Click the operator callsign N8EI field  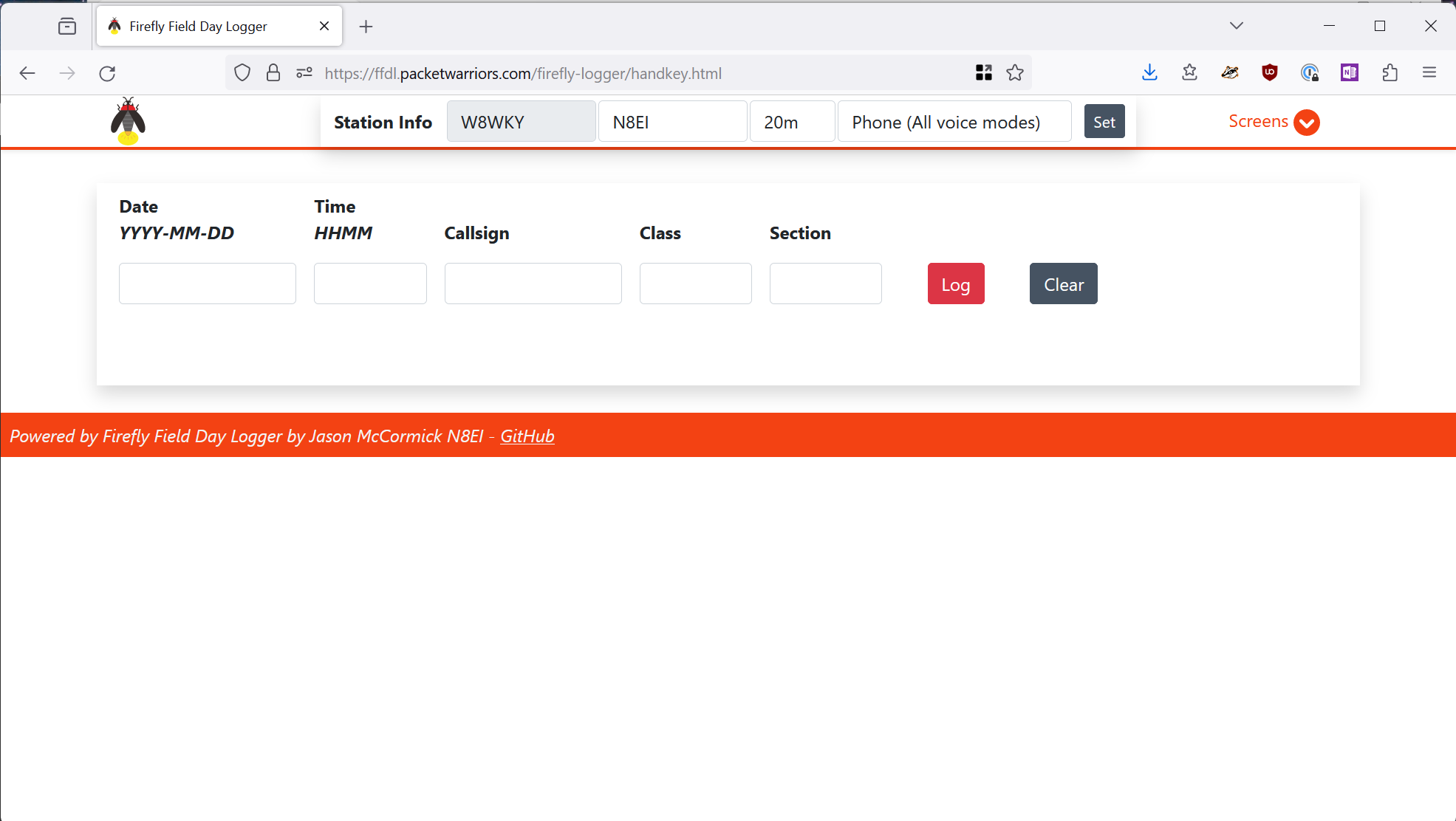671,122
